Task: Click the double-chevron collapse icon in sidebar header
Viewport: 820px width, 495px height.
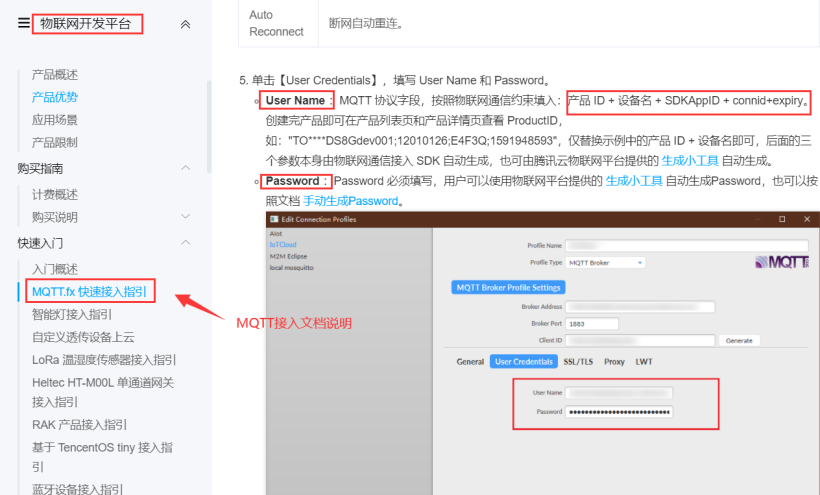Action: (x=185, y=24)
